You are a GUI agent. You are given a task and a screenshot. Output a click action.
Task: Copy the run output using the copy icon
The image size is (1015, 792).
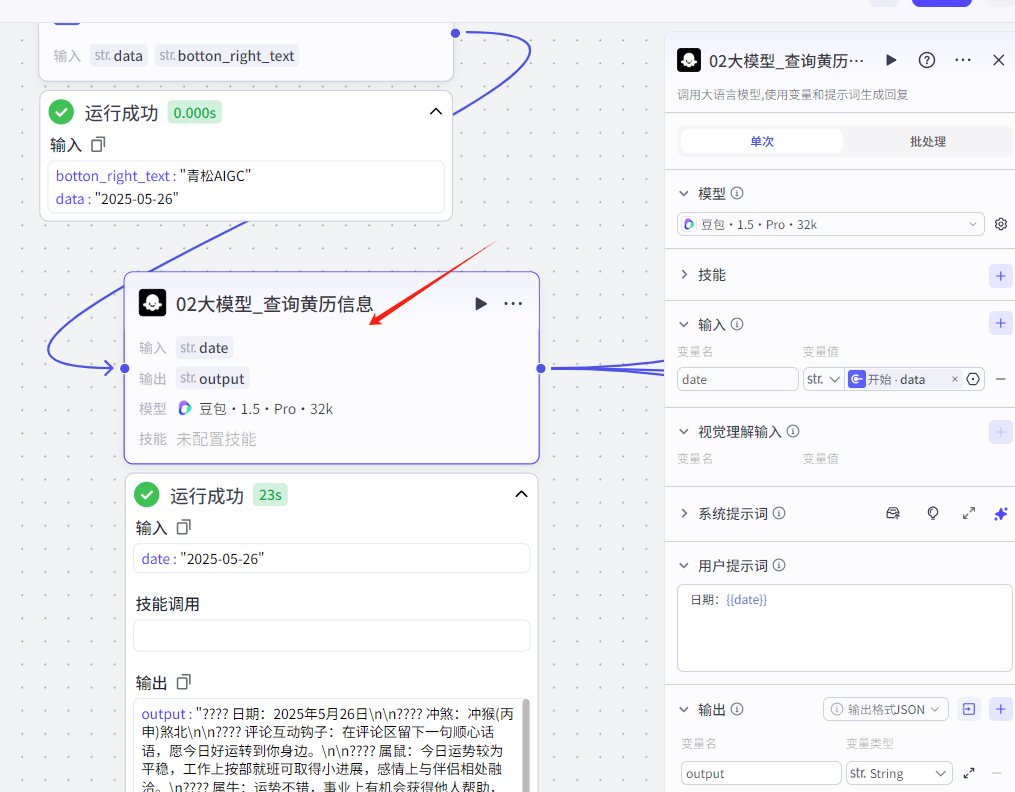[x=186, y=682]
